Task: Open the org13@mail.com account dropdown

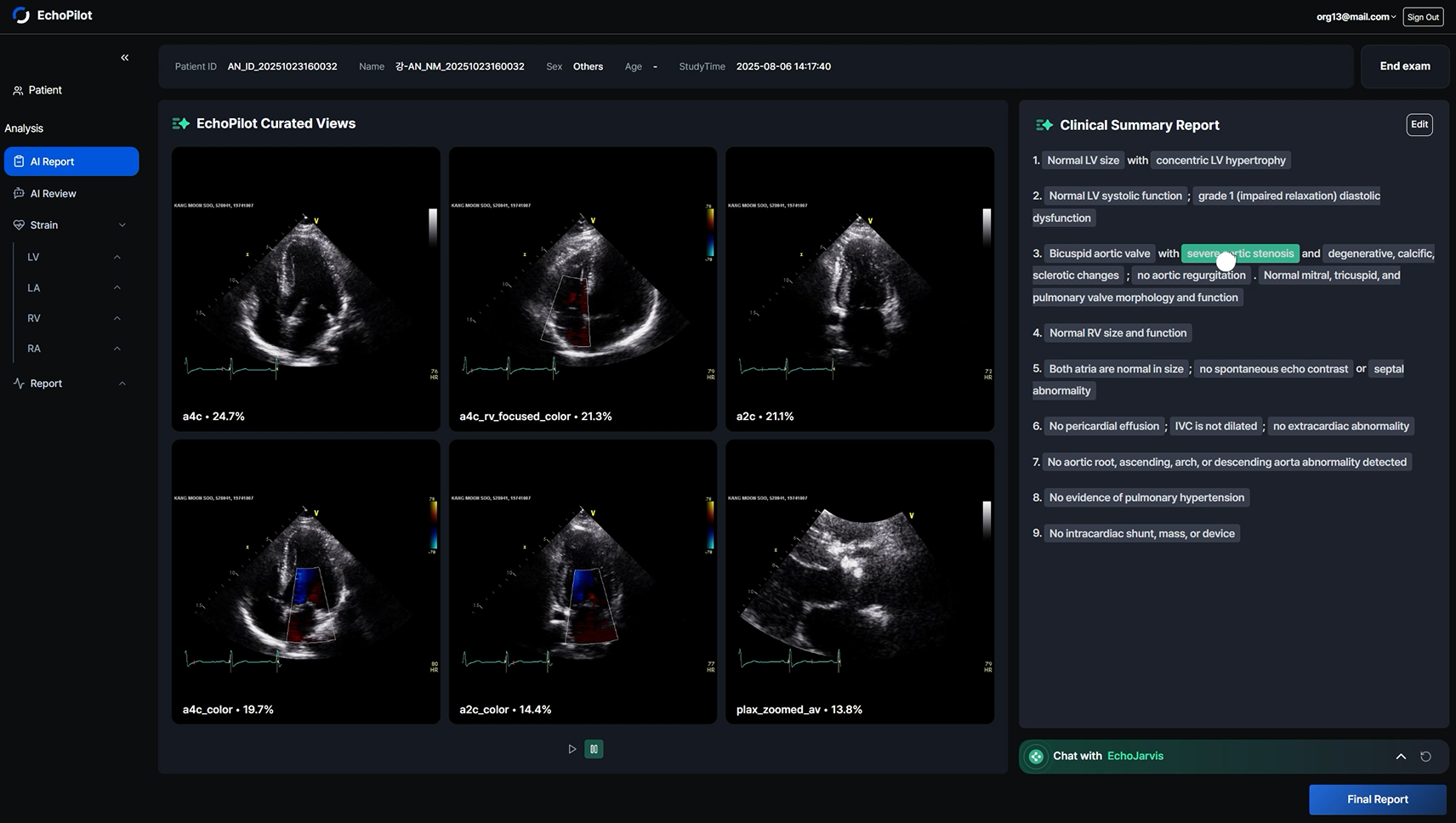Action: 1356,17
